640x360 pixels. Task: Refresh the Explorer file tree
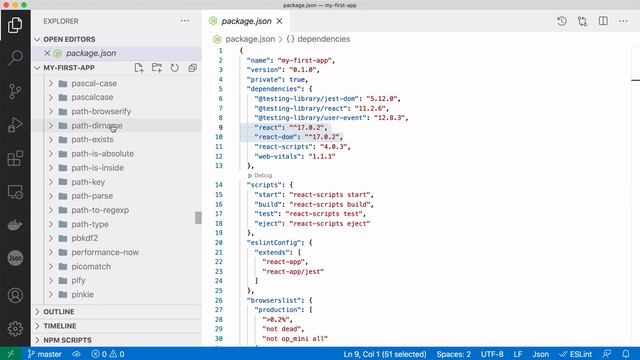175,68
